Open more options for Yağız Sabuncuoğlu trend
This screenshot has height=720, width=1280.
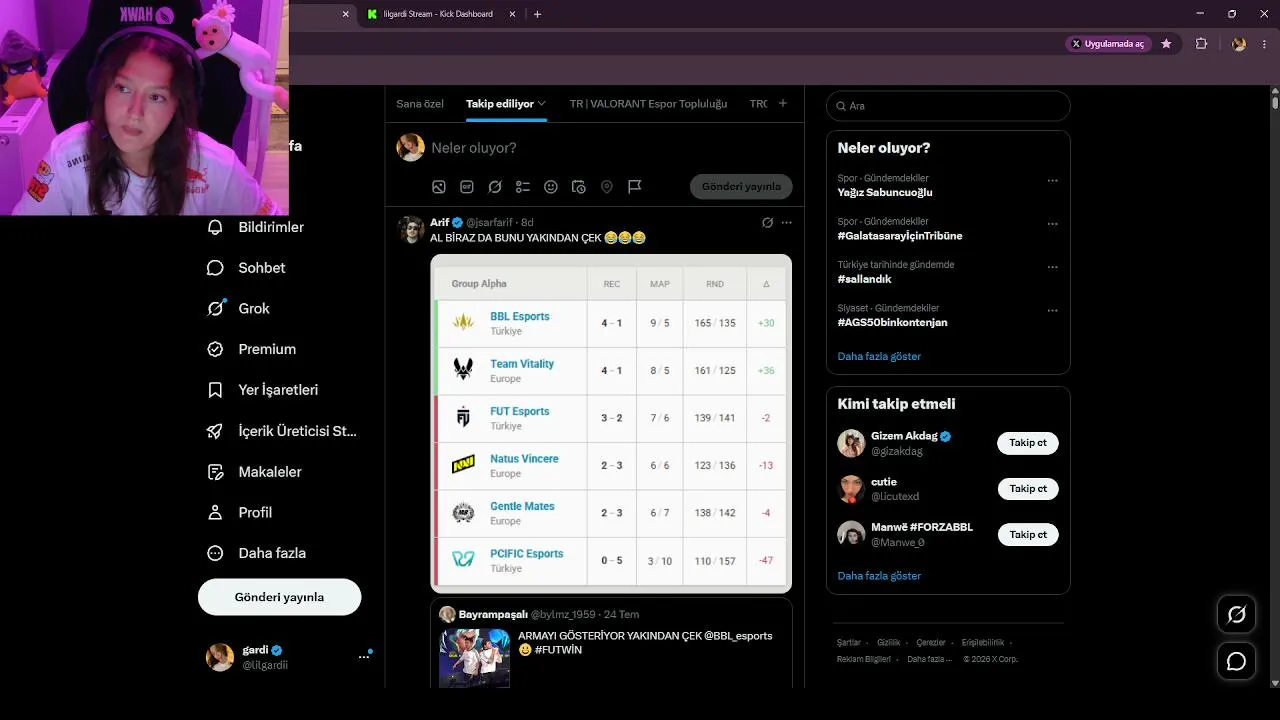coord(1052,181)
